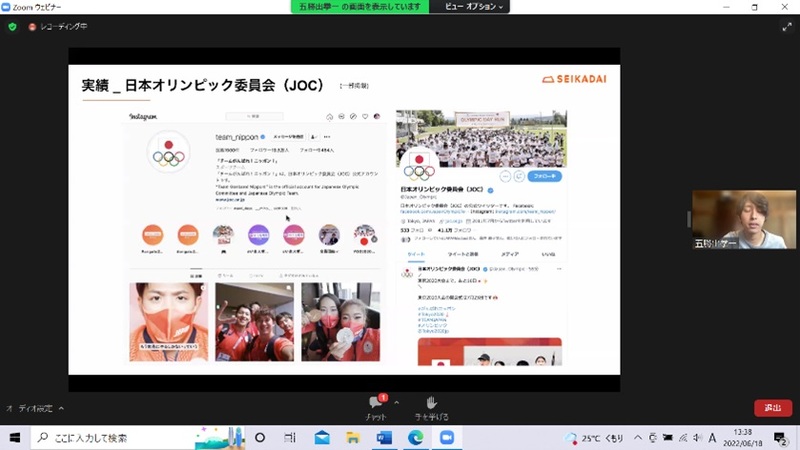Click the Twitter circular three-dot more icon

tap(505, 177)
